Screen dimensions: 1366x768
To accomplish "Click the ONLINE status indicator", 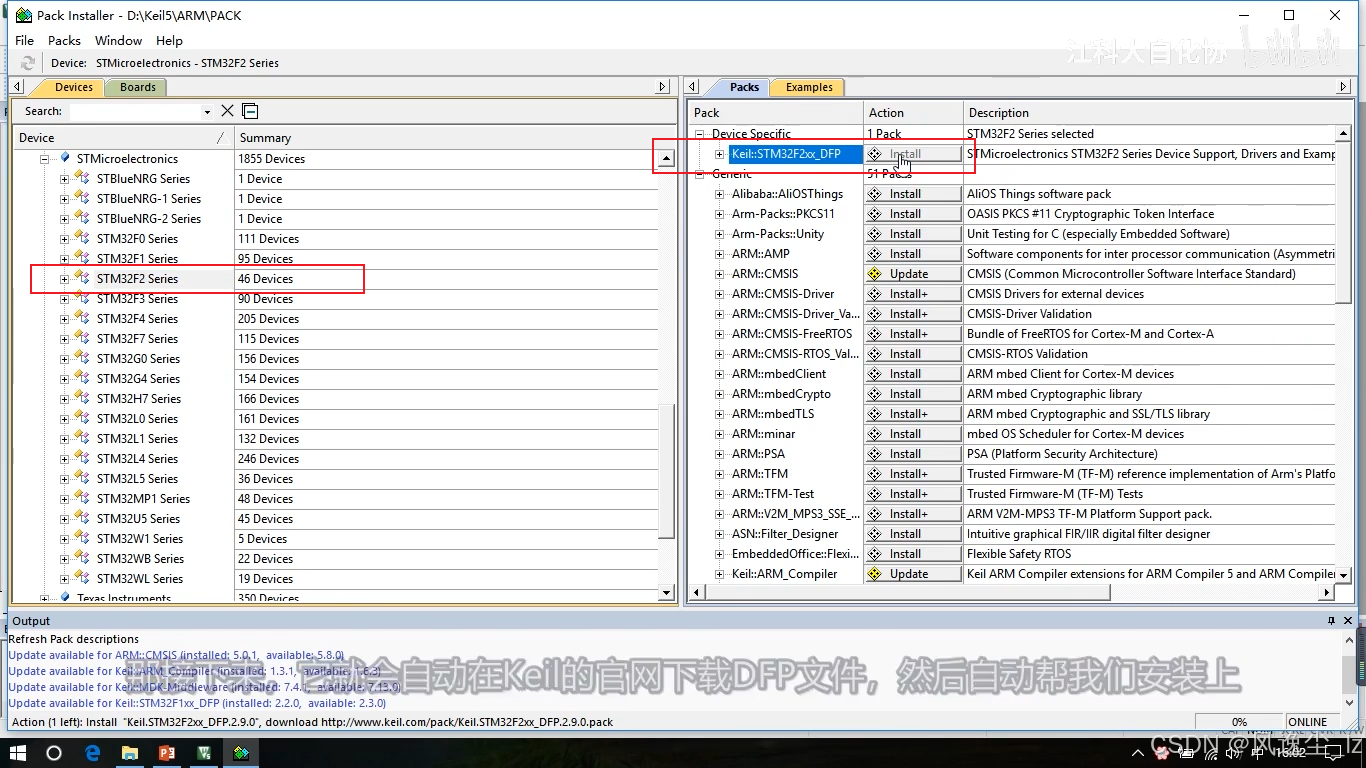I will tap(1307, 721).
